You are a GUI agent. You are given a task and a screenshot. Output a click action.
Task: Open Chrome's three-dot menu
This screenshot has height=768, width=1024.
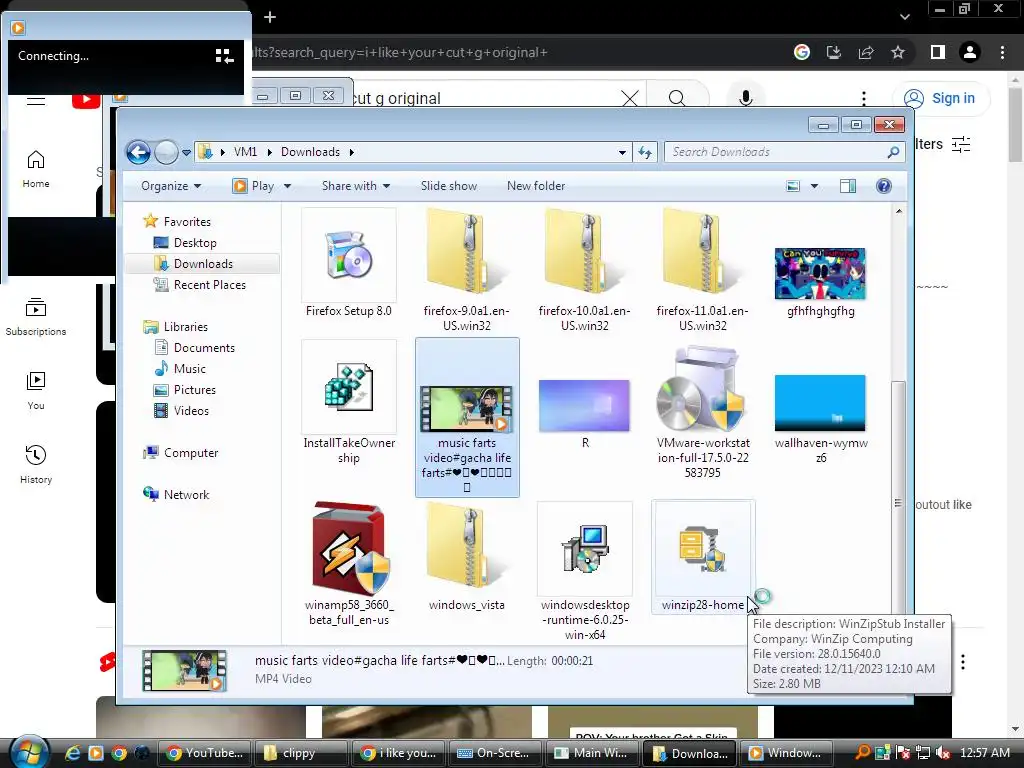coord(1002,52)
